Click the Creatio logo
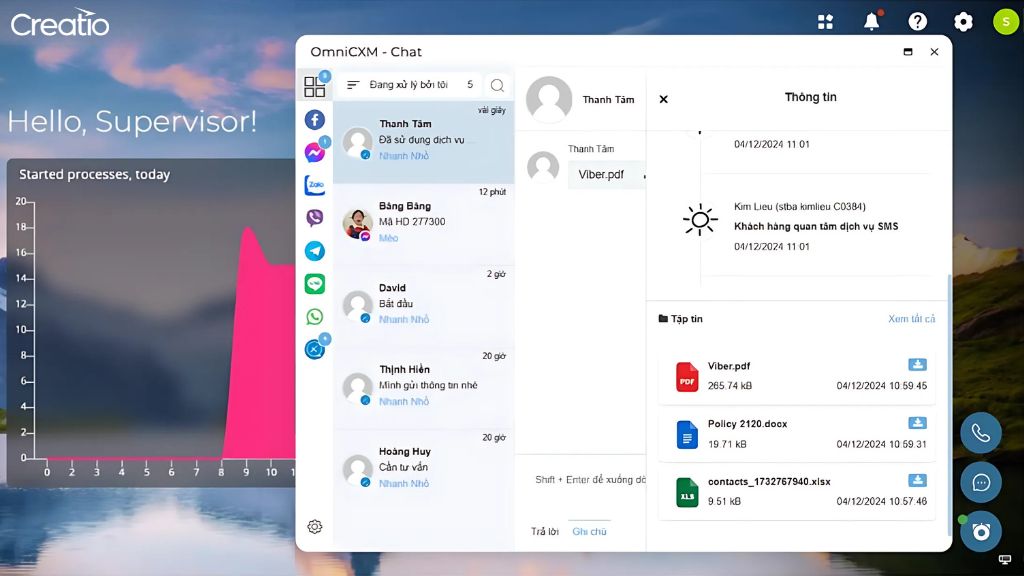 tap(59, 24)
